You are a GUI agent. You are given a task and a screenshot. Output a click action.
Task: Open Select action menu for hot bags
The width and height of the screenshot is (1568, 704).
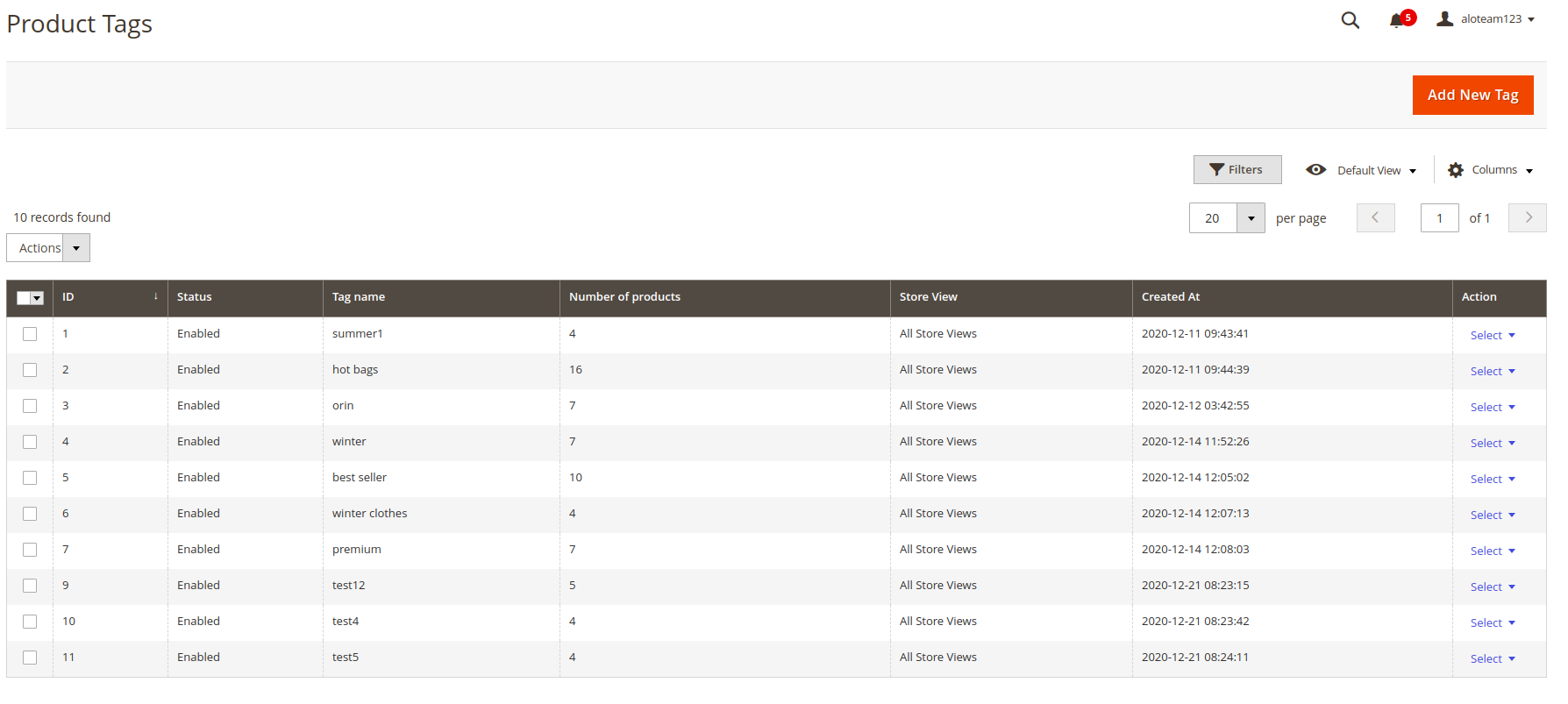tap(1492, 371)
